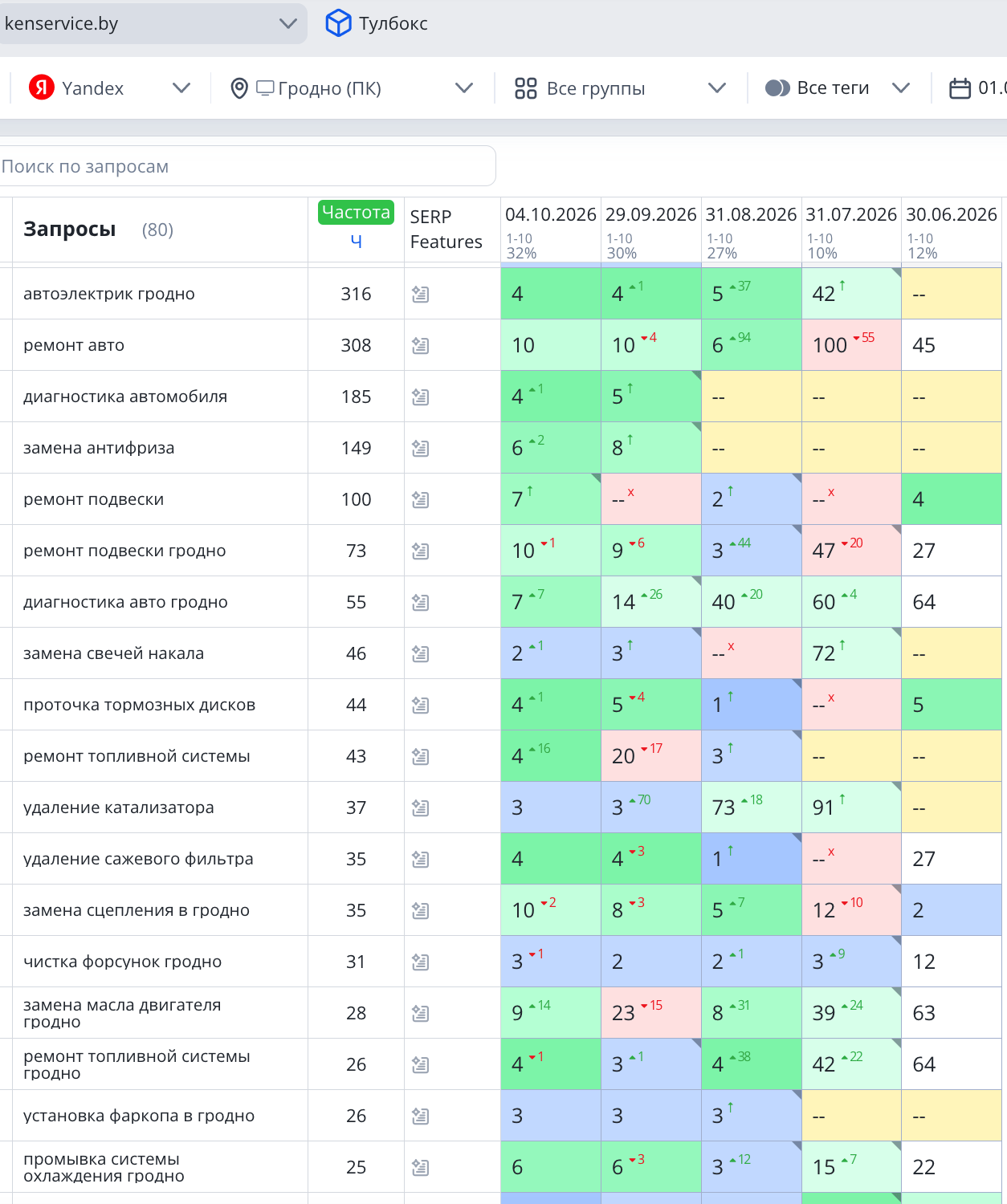Screen dimensions: 1007x1204
Task: Click the green Частота button
Action: pyautogui.click(x=356, y=212)
